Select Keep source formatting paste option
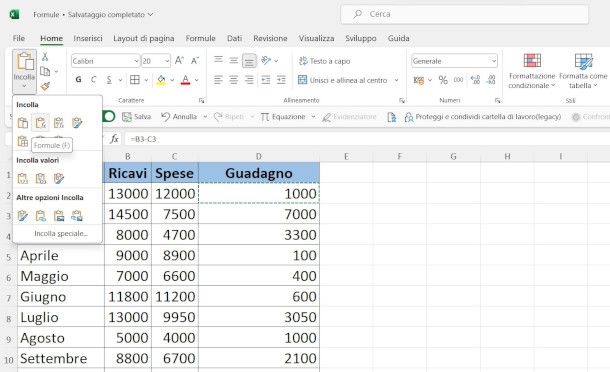610x372 pixels. 77,123
